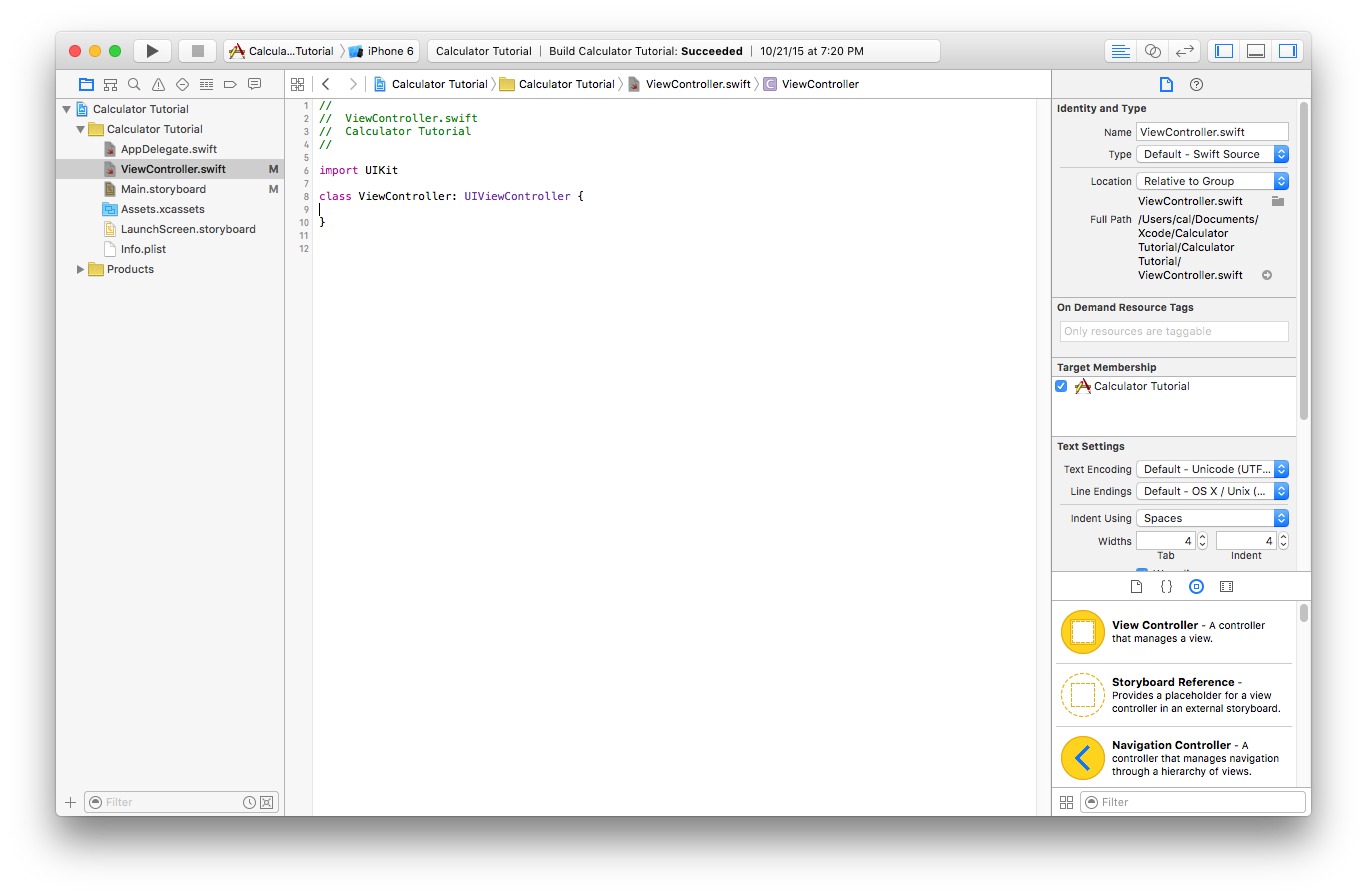1367x896 pixels.
Task: Toggle the navigator pane visibility
Action: [1224, 51]
